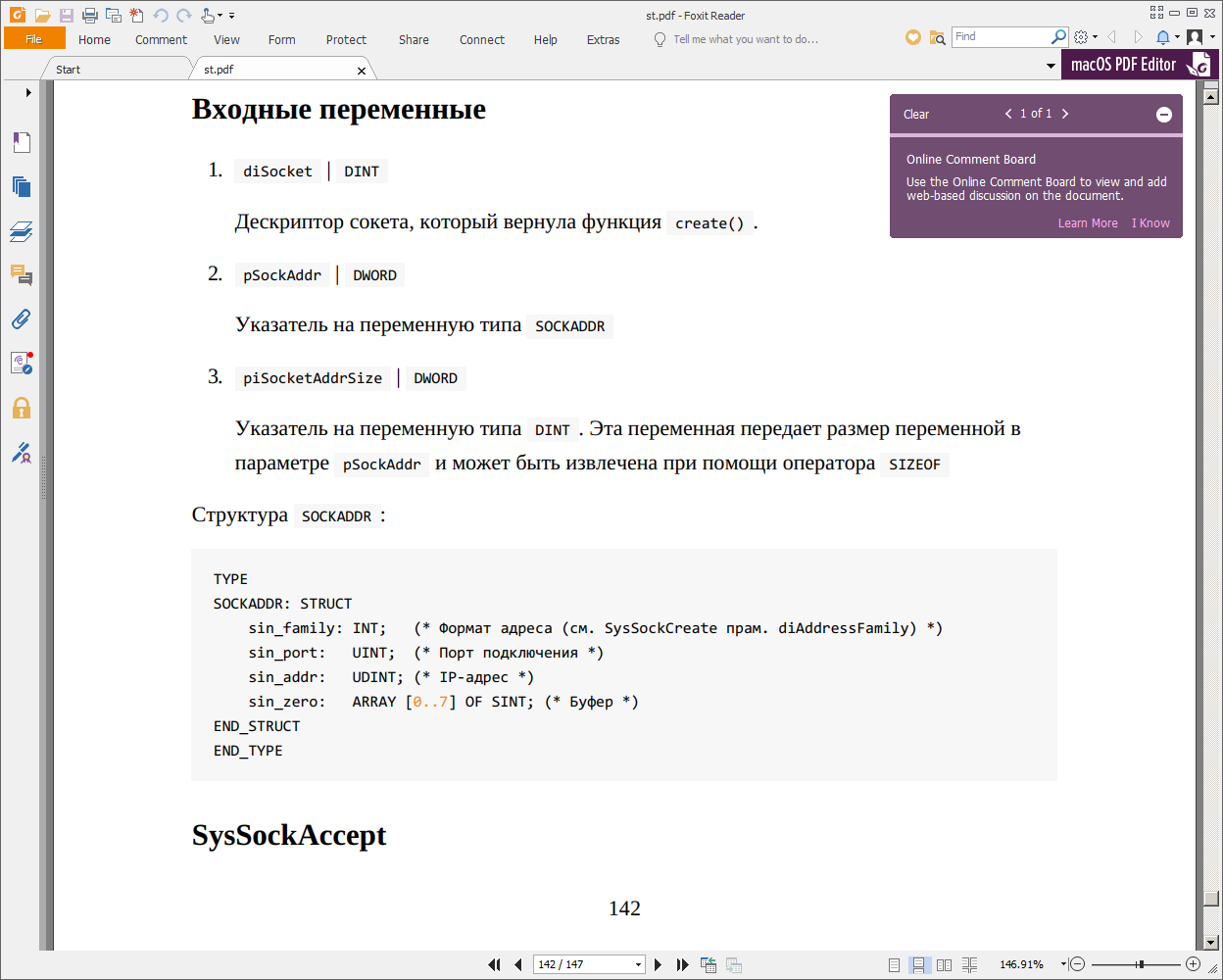Click Learn More in comment board

(1088, 223)
